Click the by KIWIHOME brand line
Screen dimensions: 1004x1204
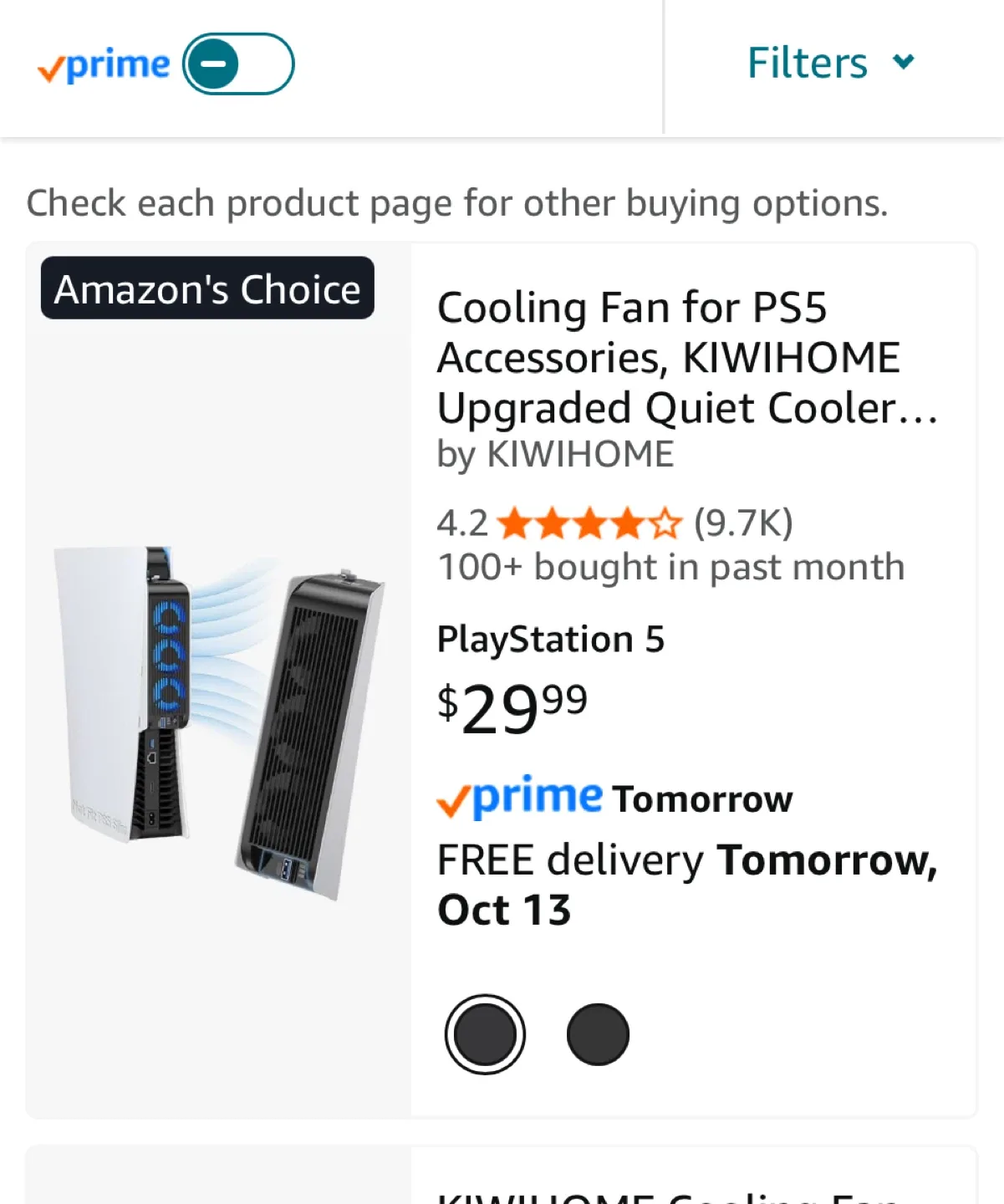click(x=555, y=455)
